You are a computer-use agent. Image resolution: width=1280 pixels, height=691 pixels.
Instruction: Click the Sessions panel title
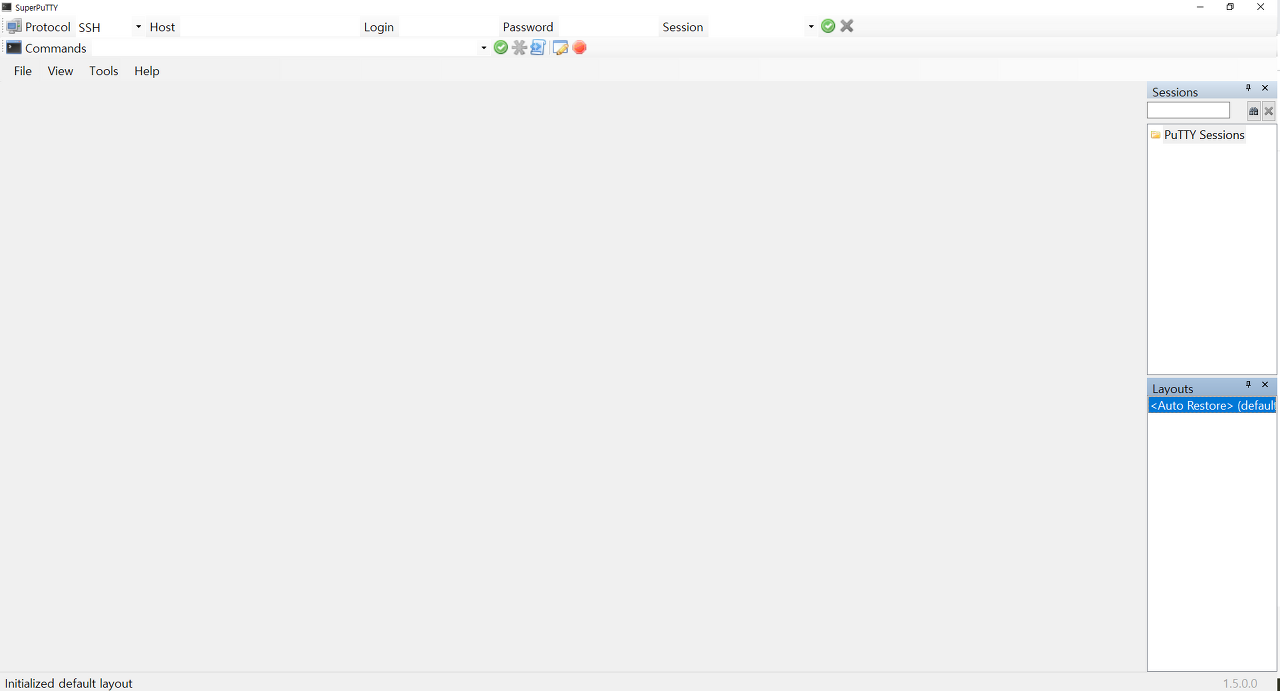point(1175,92)
